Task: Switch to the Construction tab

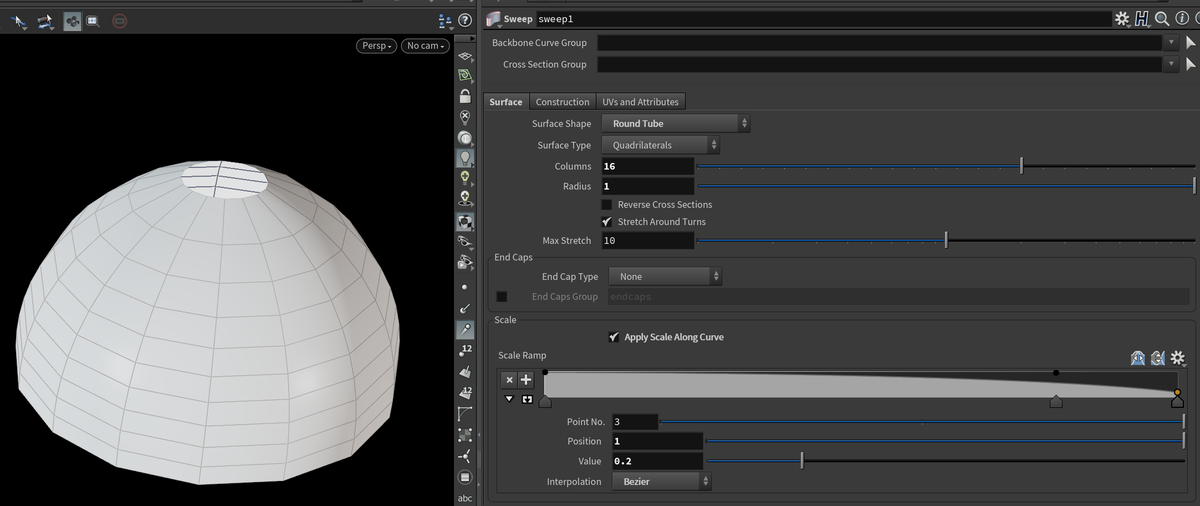Action: point(562,102)
